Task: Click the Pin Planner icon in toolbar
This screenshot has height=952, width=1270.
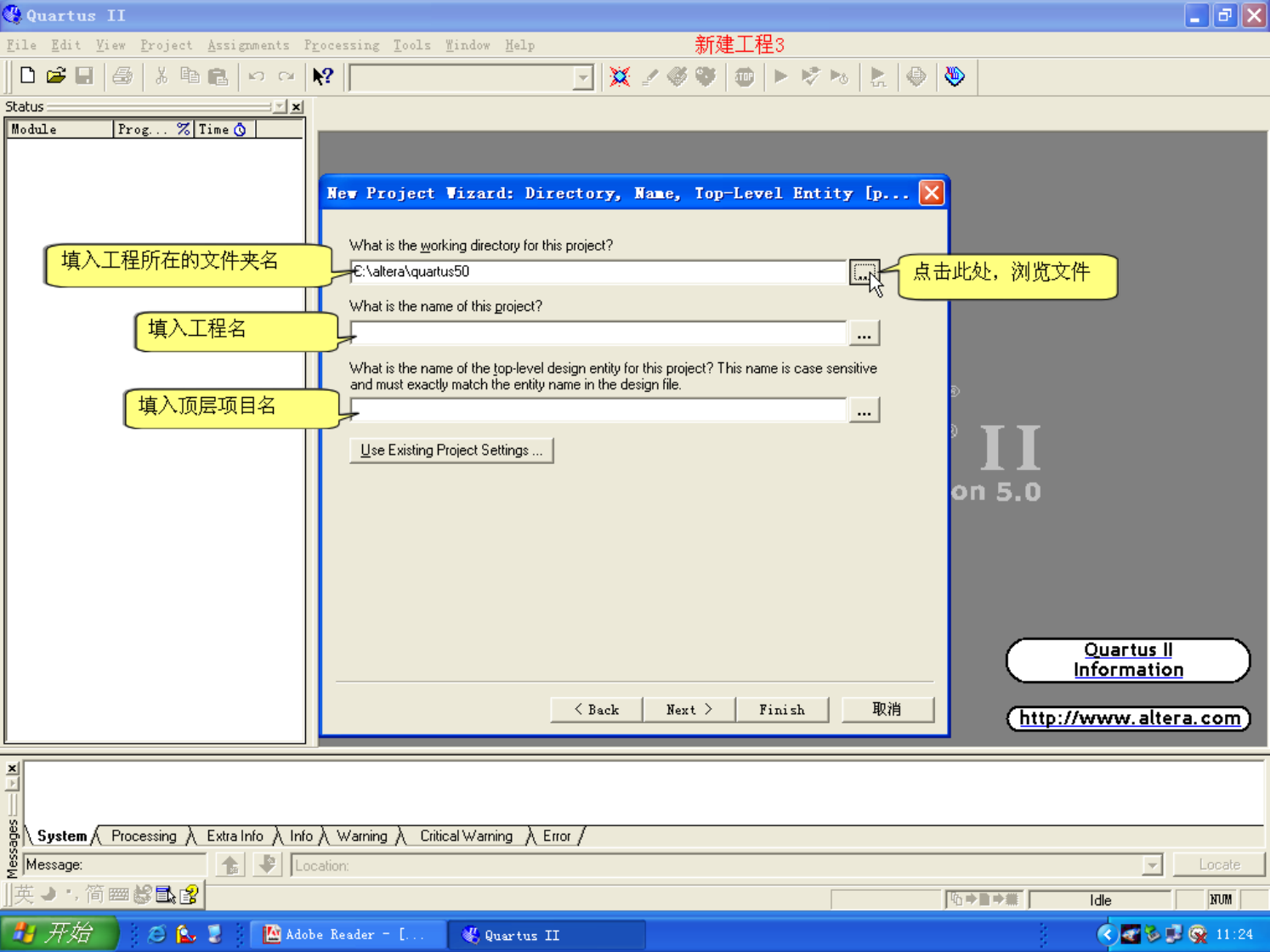Action: (x=678, y=76)
